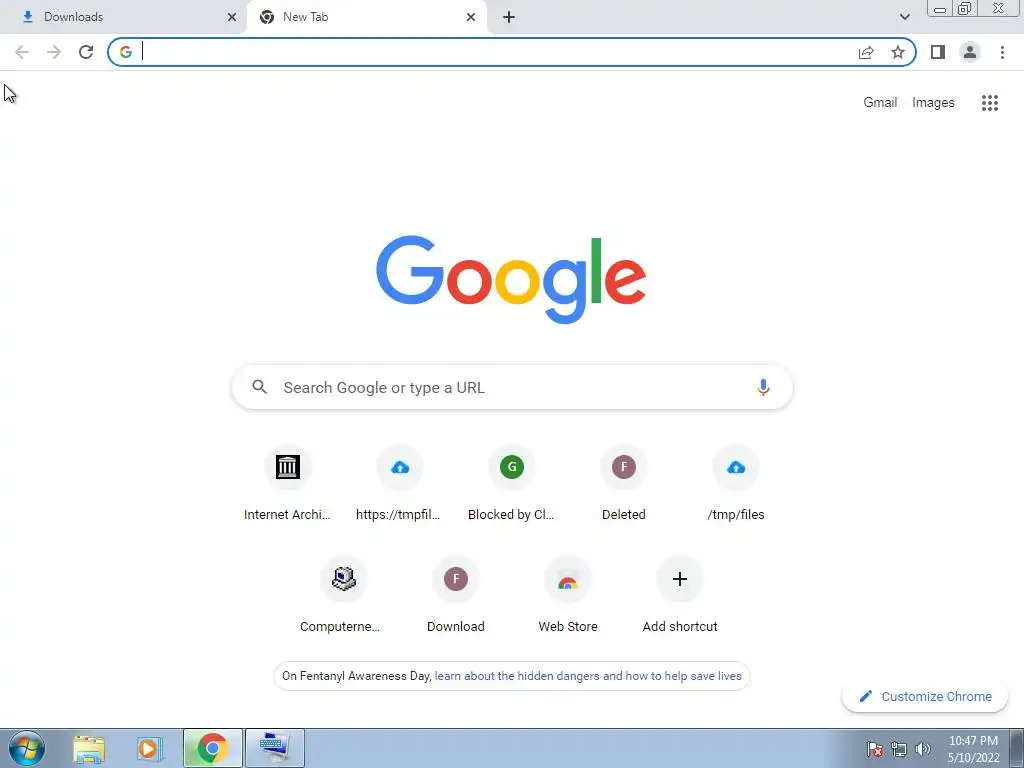The image size is (1024, 768).
Task: Open the Images link
Action: (x=933, y=103)
